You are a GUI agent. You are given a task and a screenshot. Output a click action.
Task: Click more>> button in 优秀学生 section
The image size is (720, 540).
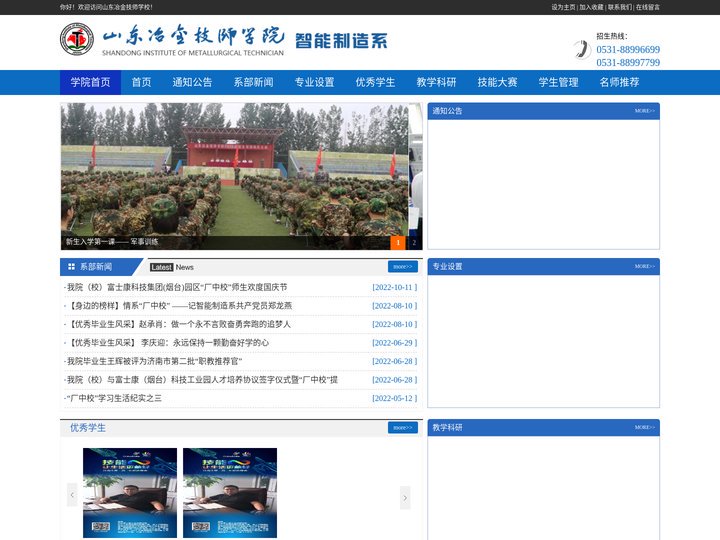[x=403, y=428]
